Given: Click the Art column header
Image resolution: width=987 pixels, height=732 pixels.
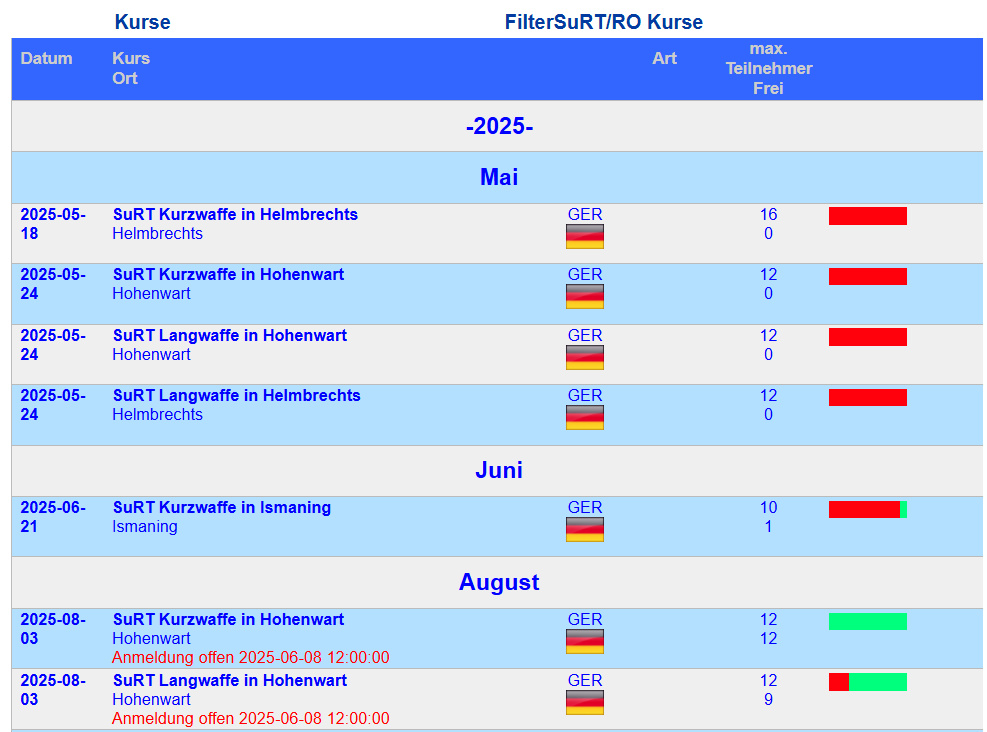Looking at the screenshot, I should (664, 59).
